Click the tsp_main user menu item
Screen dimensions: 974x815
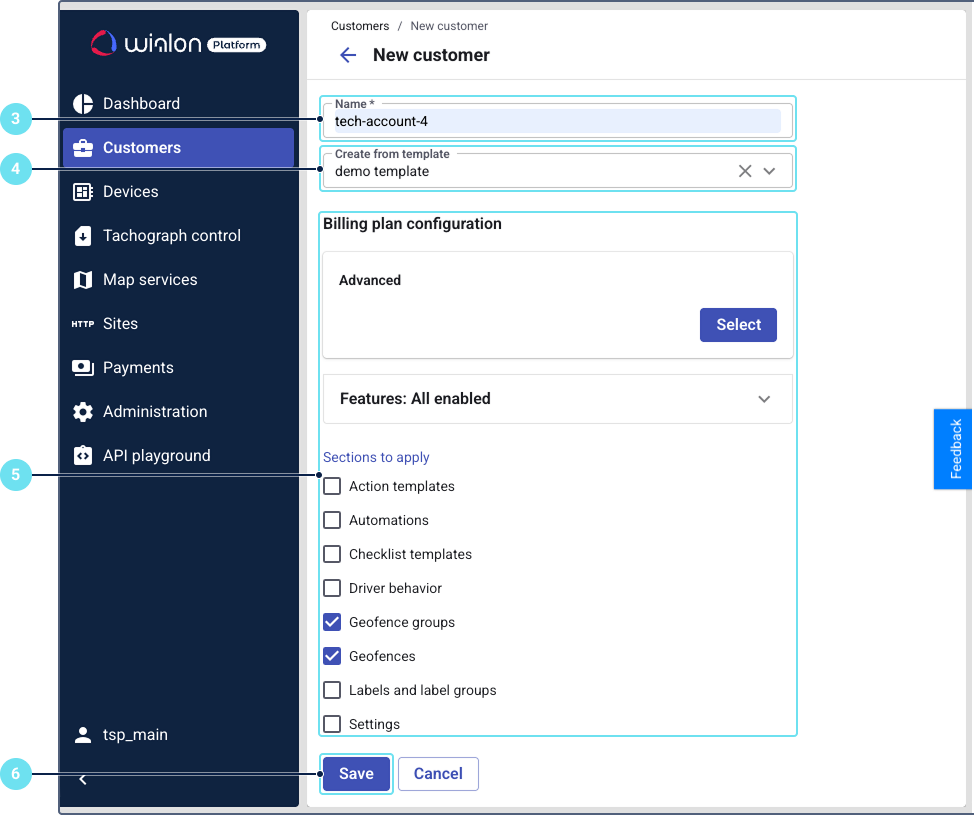135,735
